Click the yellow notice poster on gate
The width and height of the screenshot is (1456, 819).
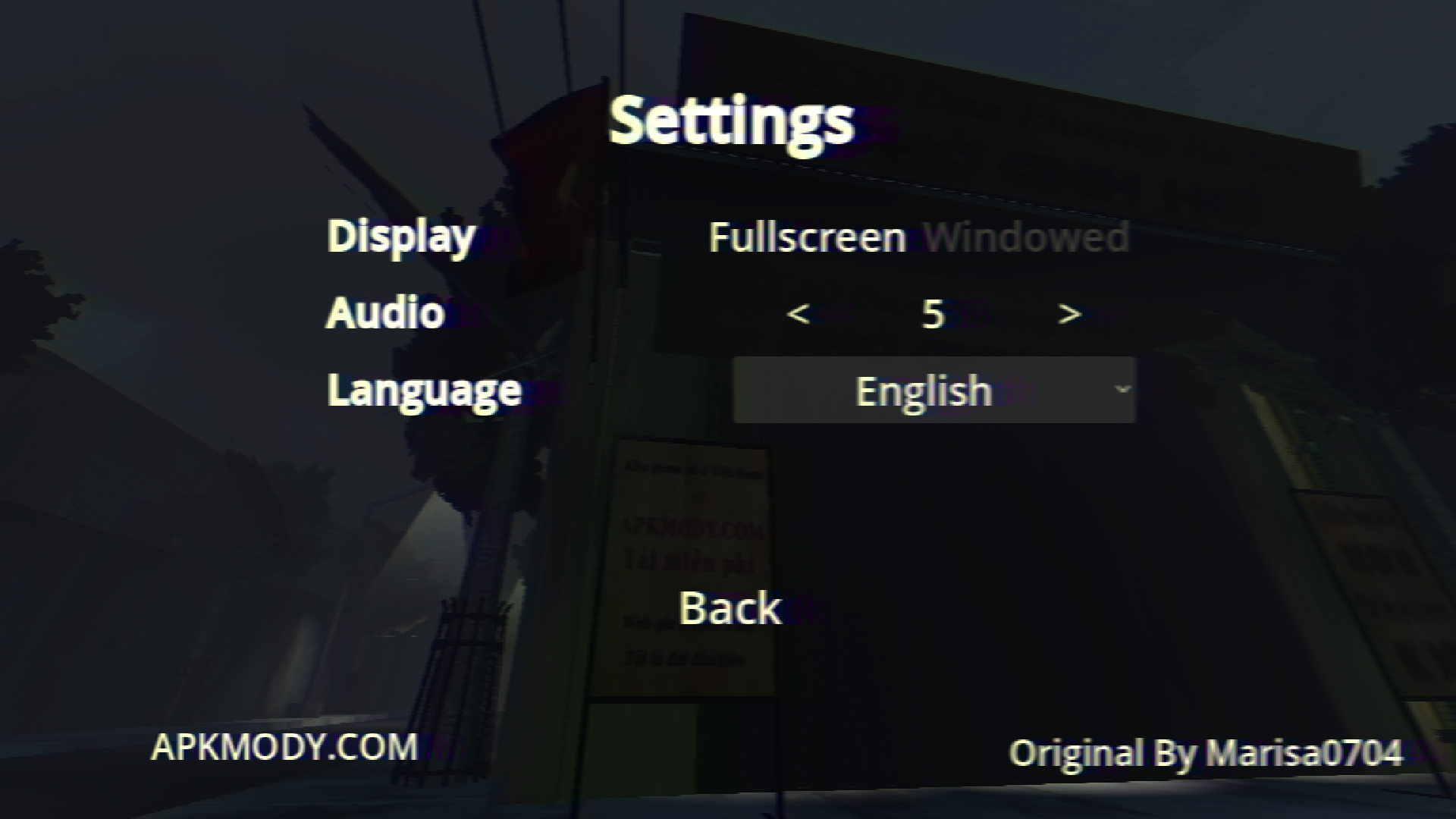pos(681,567)
